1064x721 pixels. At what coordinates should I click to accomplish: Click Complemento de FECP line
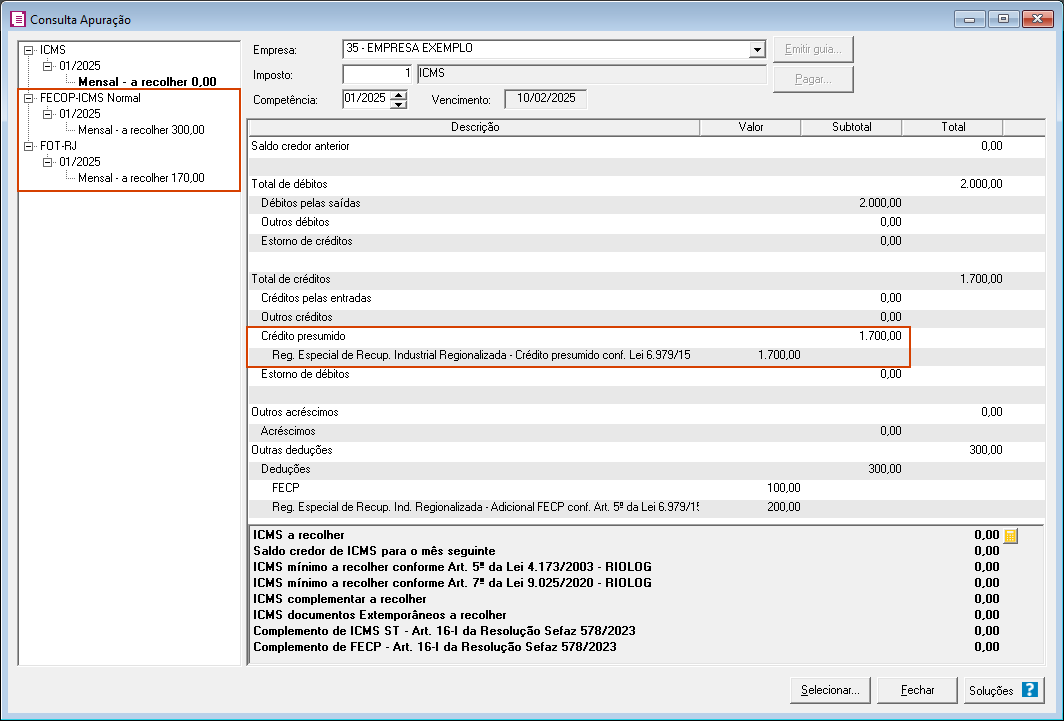(626, 647)
